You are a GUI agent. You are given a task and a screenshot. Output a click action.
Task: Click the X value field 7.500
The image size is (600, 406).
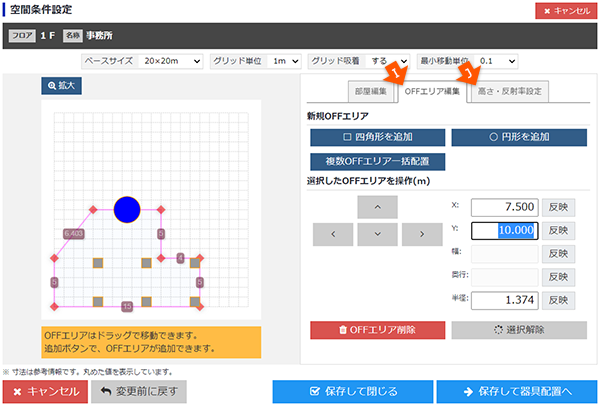[x=505, y=207]
